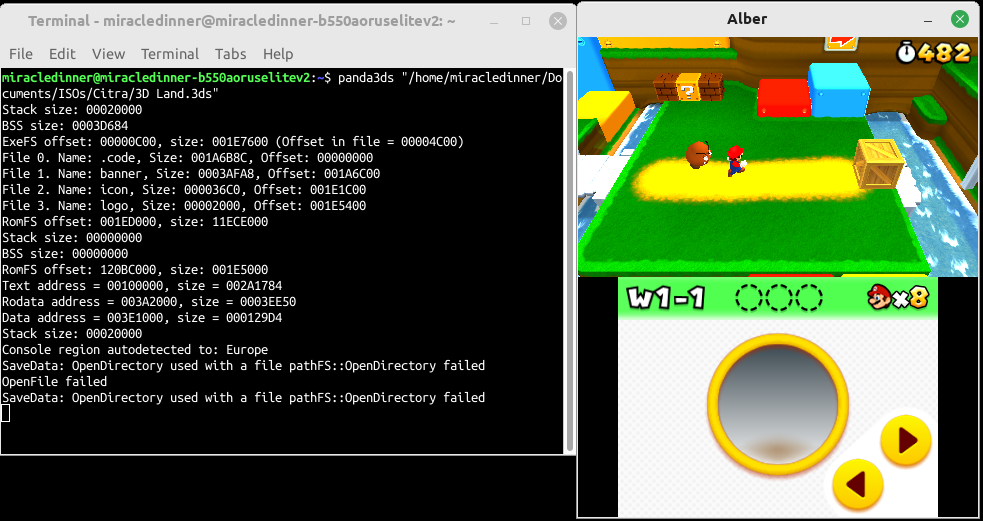Image resolution: width=983 pixels, height=521 pixels.
Task: Click the 'File 1. Name: banner' line
Action: point(191,174)
